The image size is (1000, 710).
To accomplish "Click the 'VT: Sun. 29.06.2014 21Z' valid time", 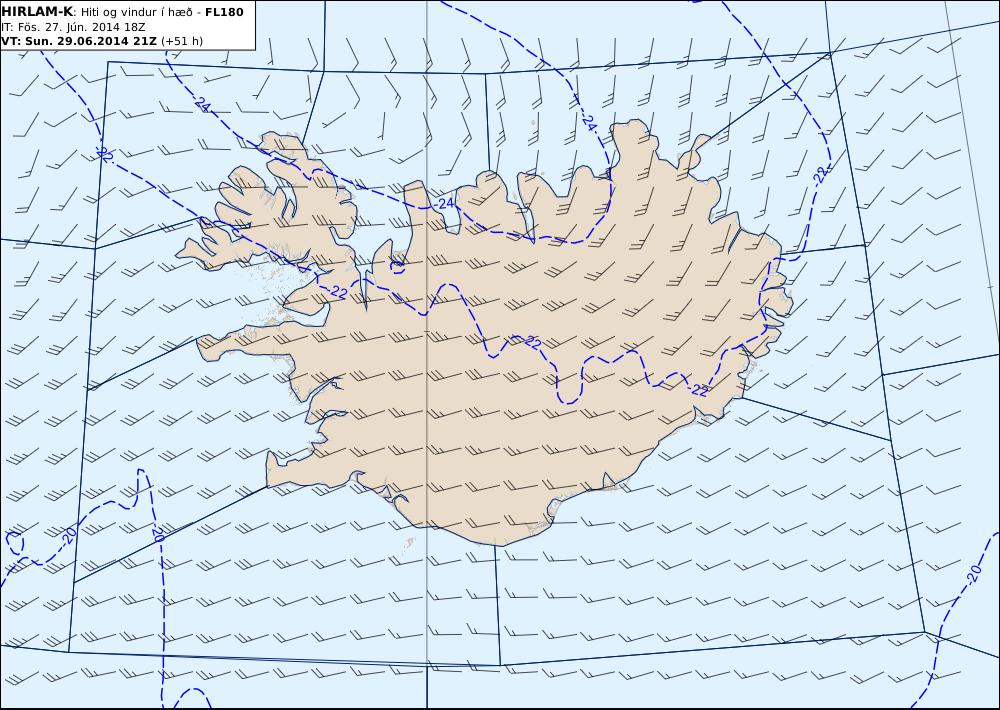I will point(78,41).
